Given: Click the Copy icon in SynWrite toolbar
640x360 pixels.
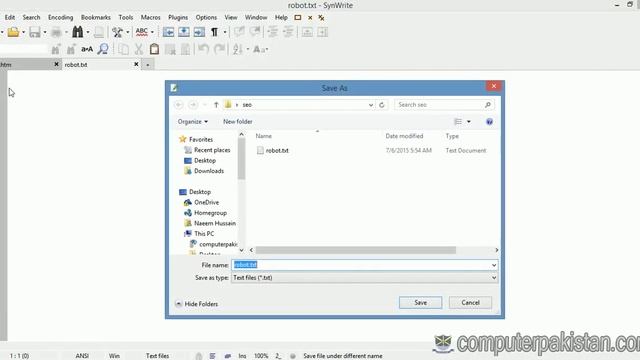Looking at the screenshot, I should (123, 49).
